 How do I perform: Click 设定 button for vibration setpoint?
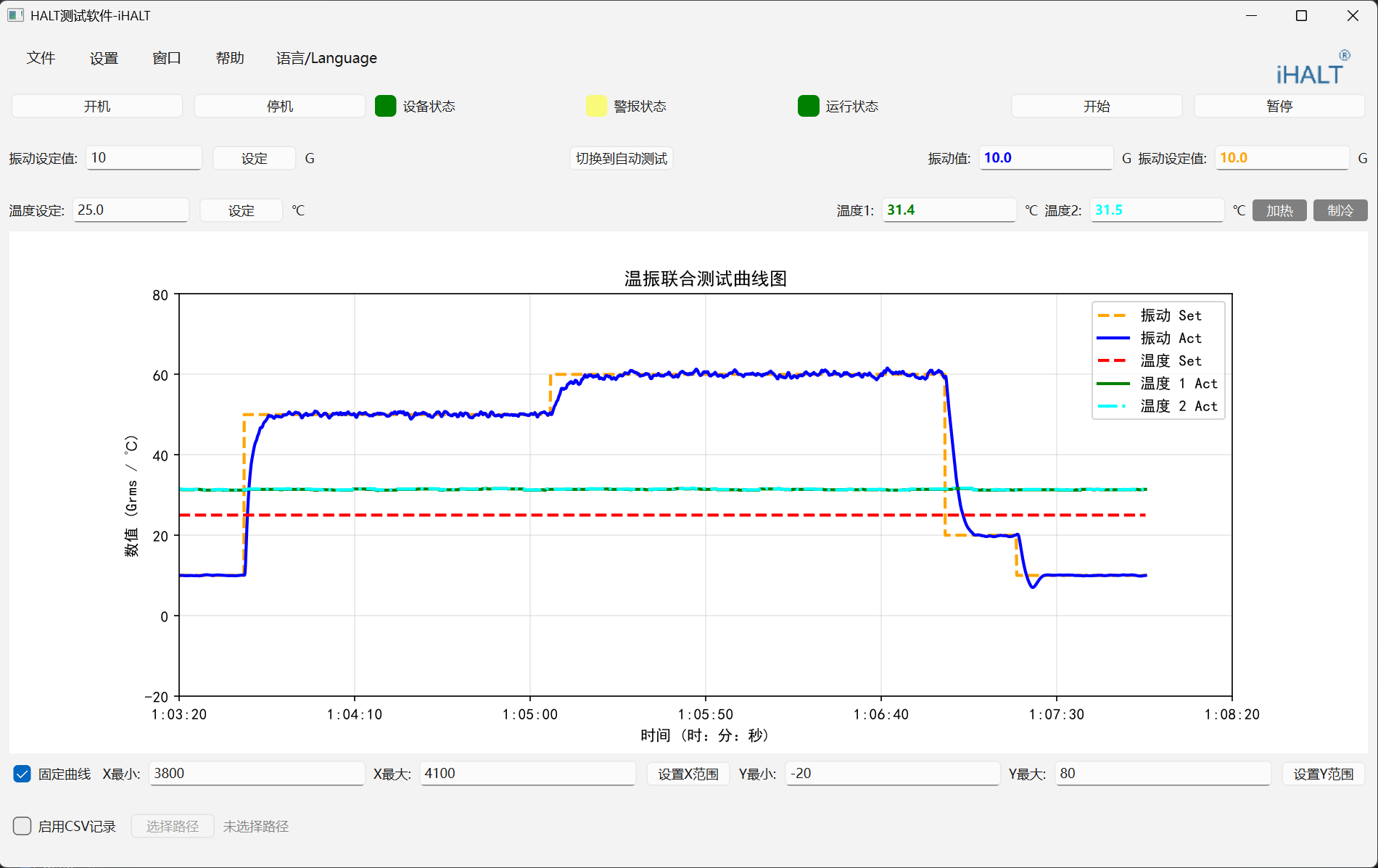255,158
